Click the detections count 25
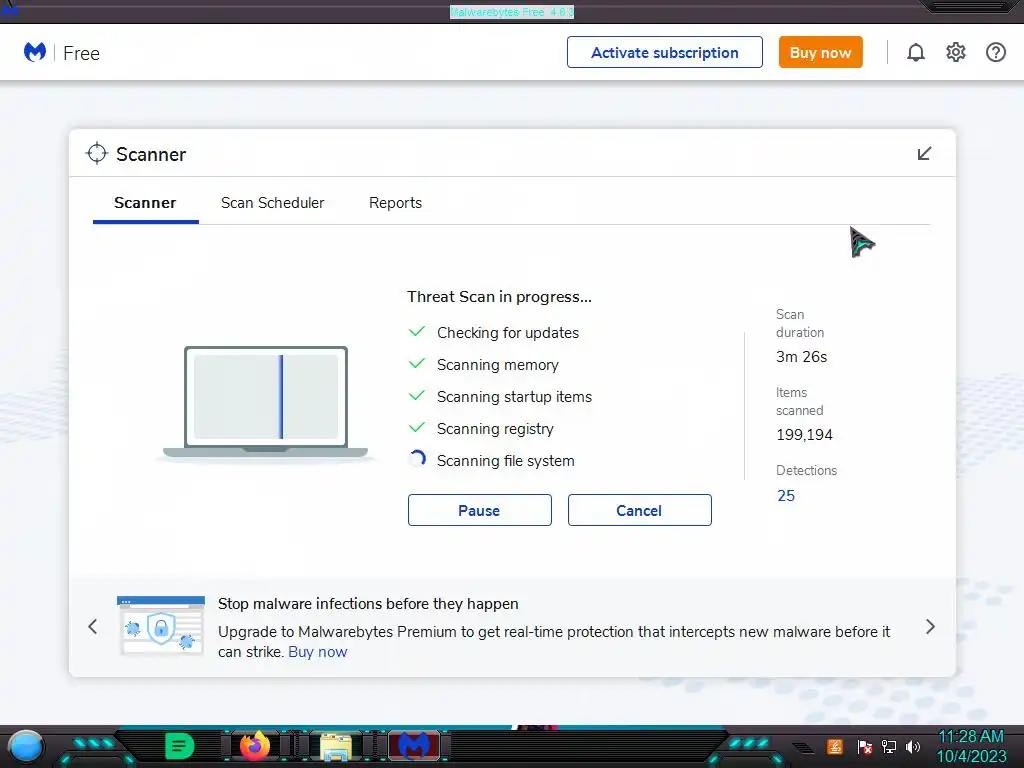The width and height of the screenshot is (1024, 768). click(x=786, y=496)
